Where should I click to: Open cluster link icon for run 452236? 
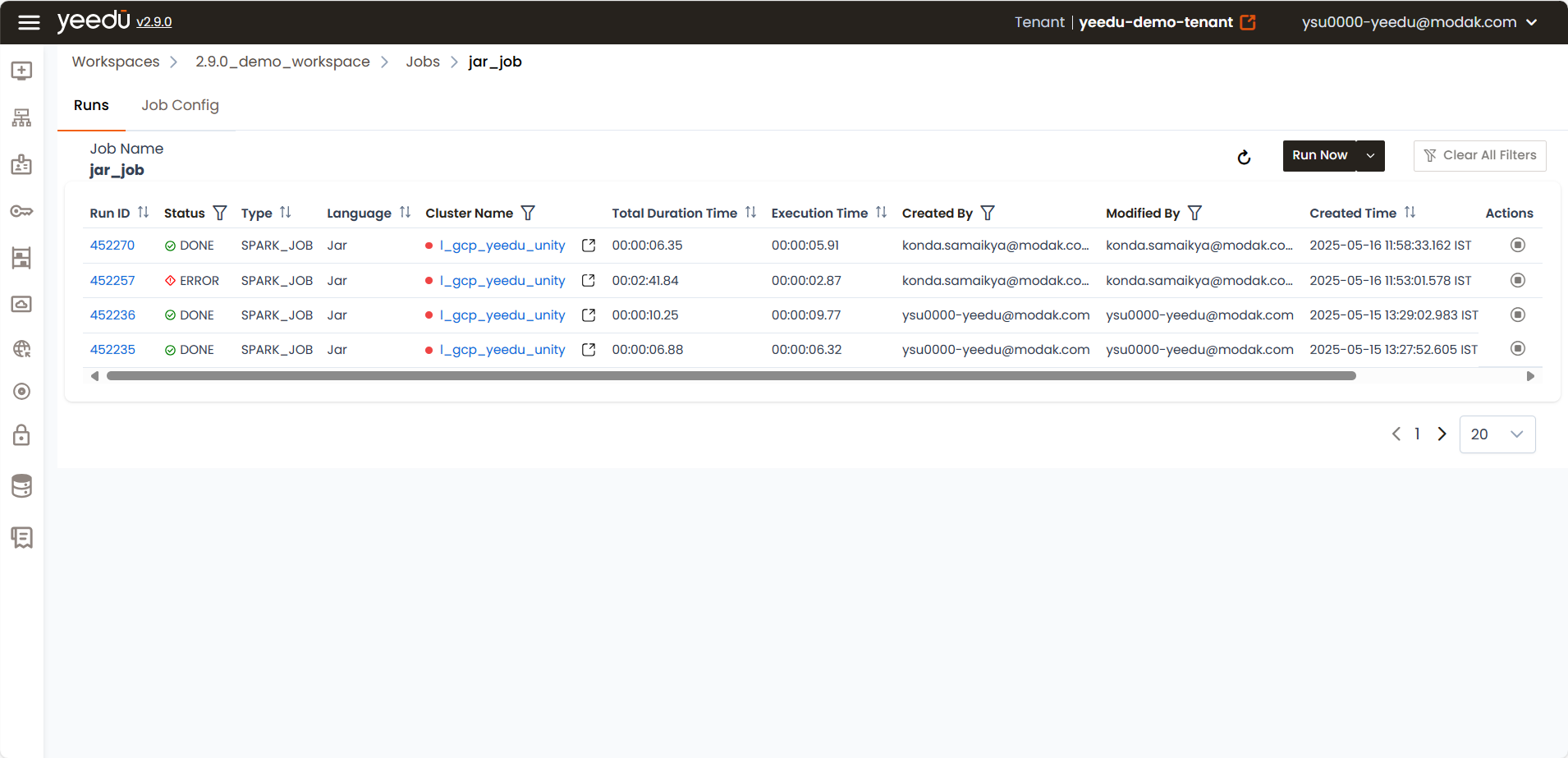coord(589,315)
